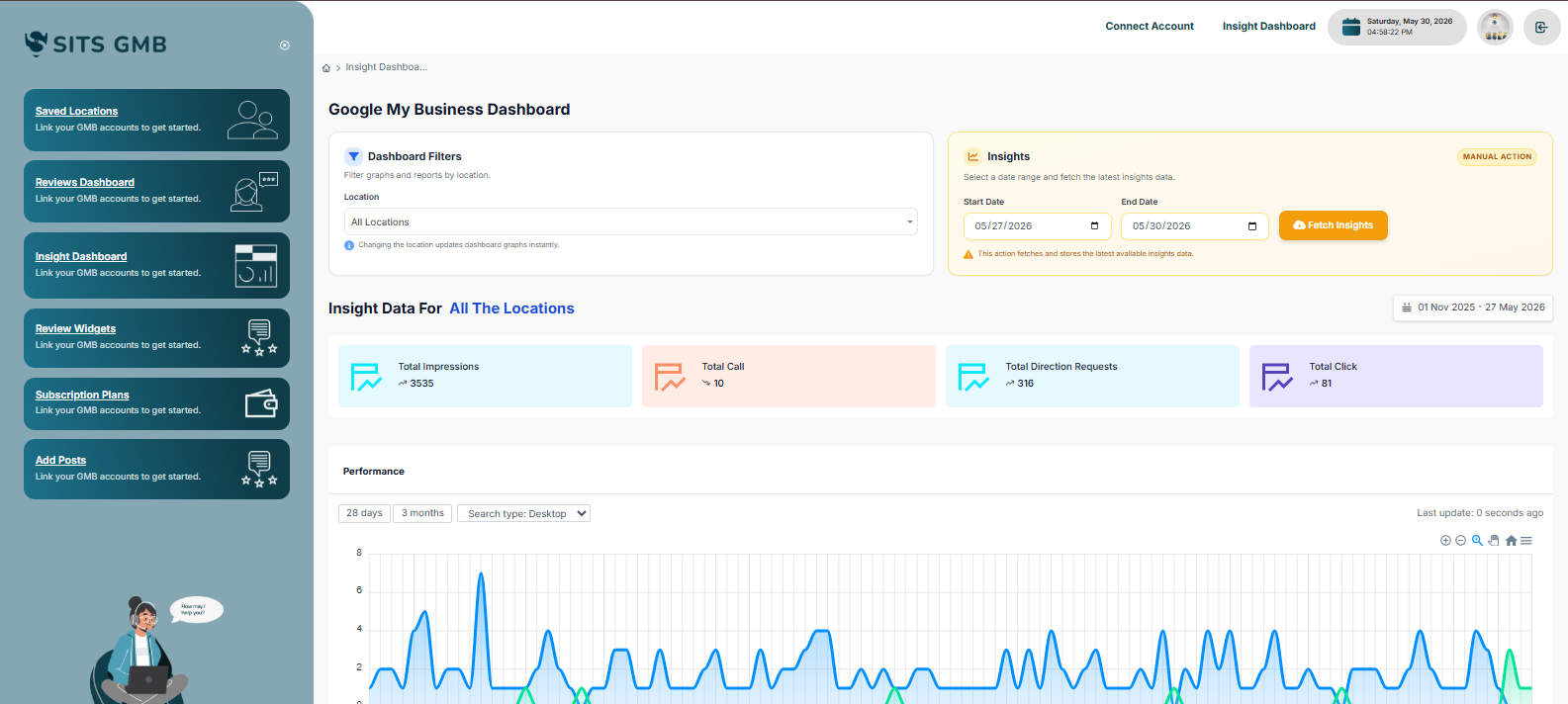
Task: Select the 3 months tab
Action: click(422, 513)
